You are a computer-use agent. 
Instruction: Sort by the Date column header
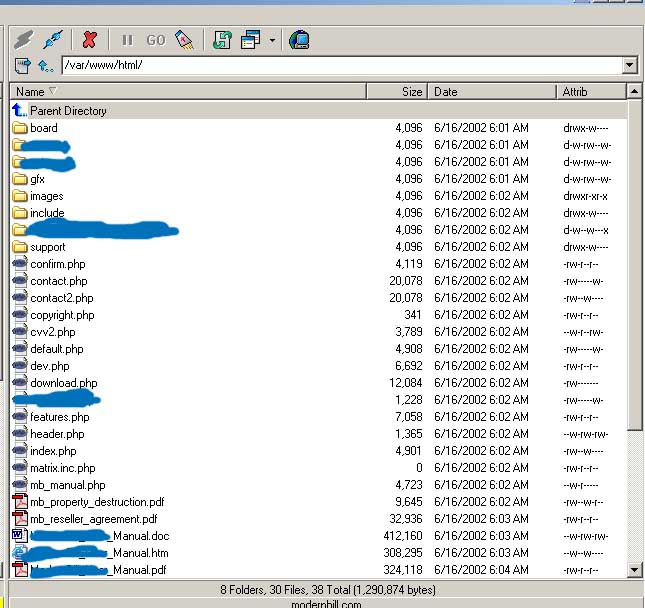click(490, 91)
